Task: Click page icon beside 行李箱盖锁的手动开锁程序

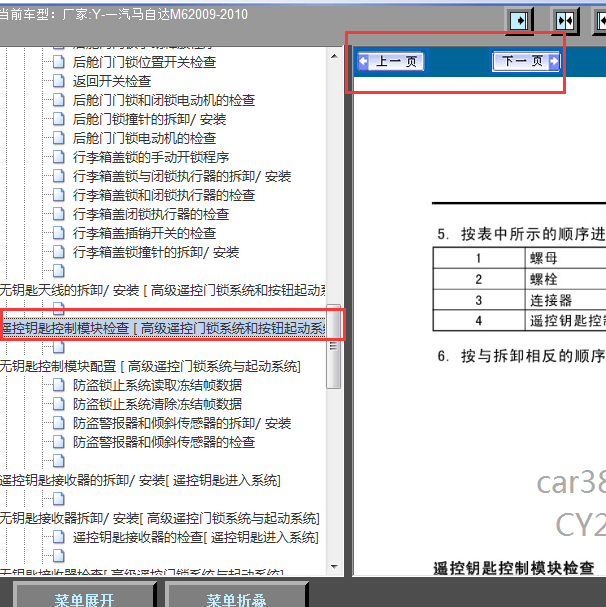Action: pos(58,156)
